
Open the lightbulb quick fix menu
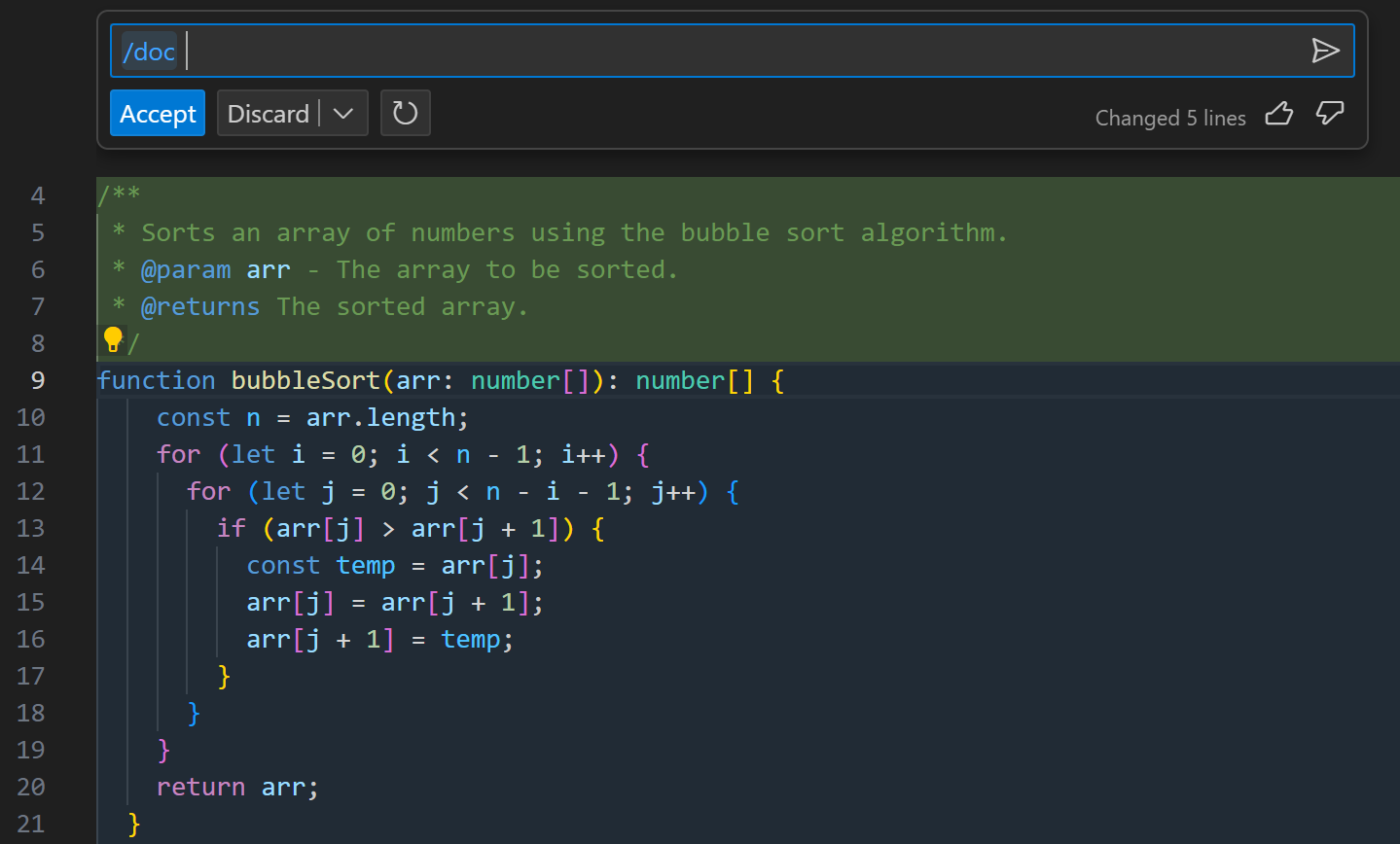[112, 337]
